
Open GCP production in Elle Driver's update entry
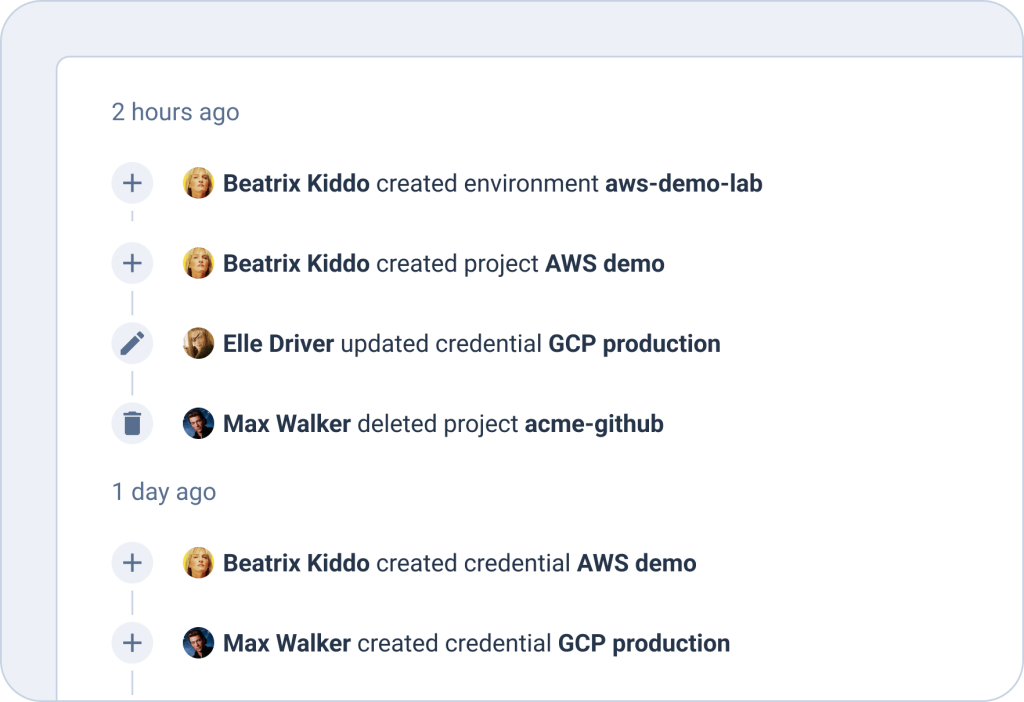[x=634, y=344]
